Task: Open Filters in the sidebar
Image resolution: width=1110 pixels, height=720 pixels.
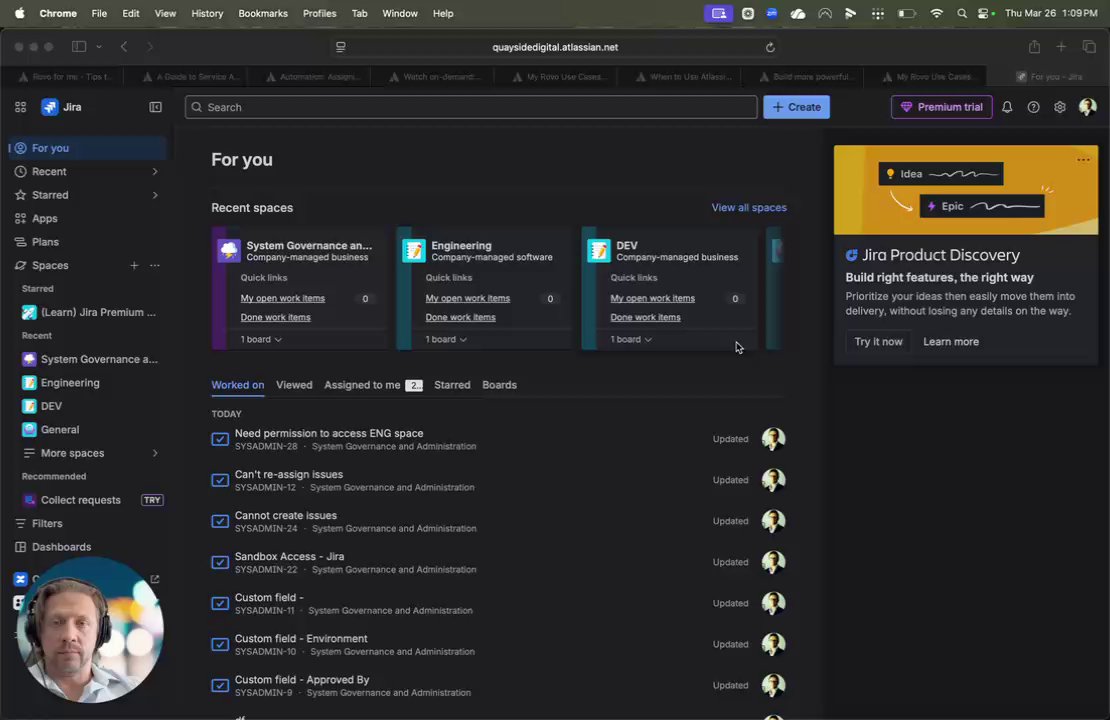Action: pyautogui.click(x=87, y=523)
